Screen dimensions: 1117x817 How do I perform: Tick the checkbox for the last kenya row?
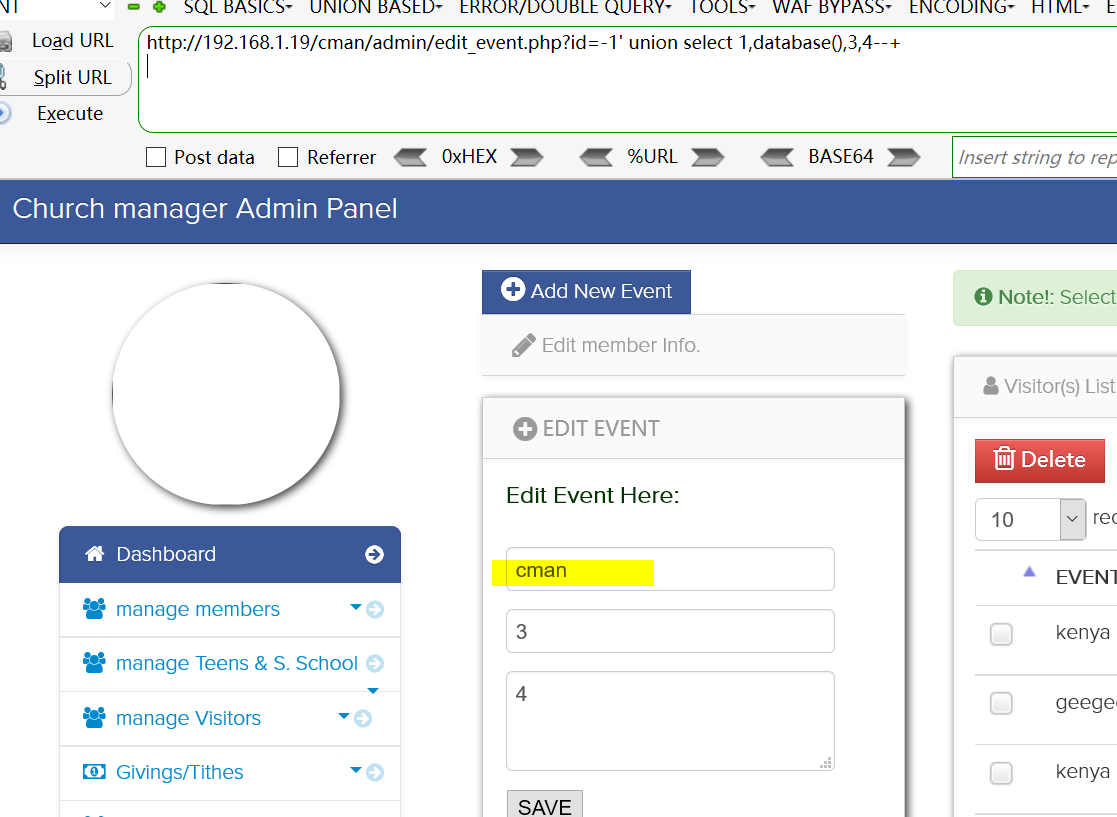[x=1002, y=773]
